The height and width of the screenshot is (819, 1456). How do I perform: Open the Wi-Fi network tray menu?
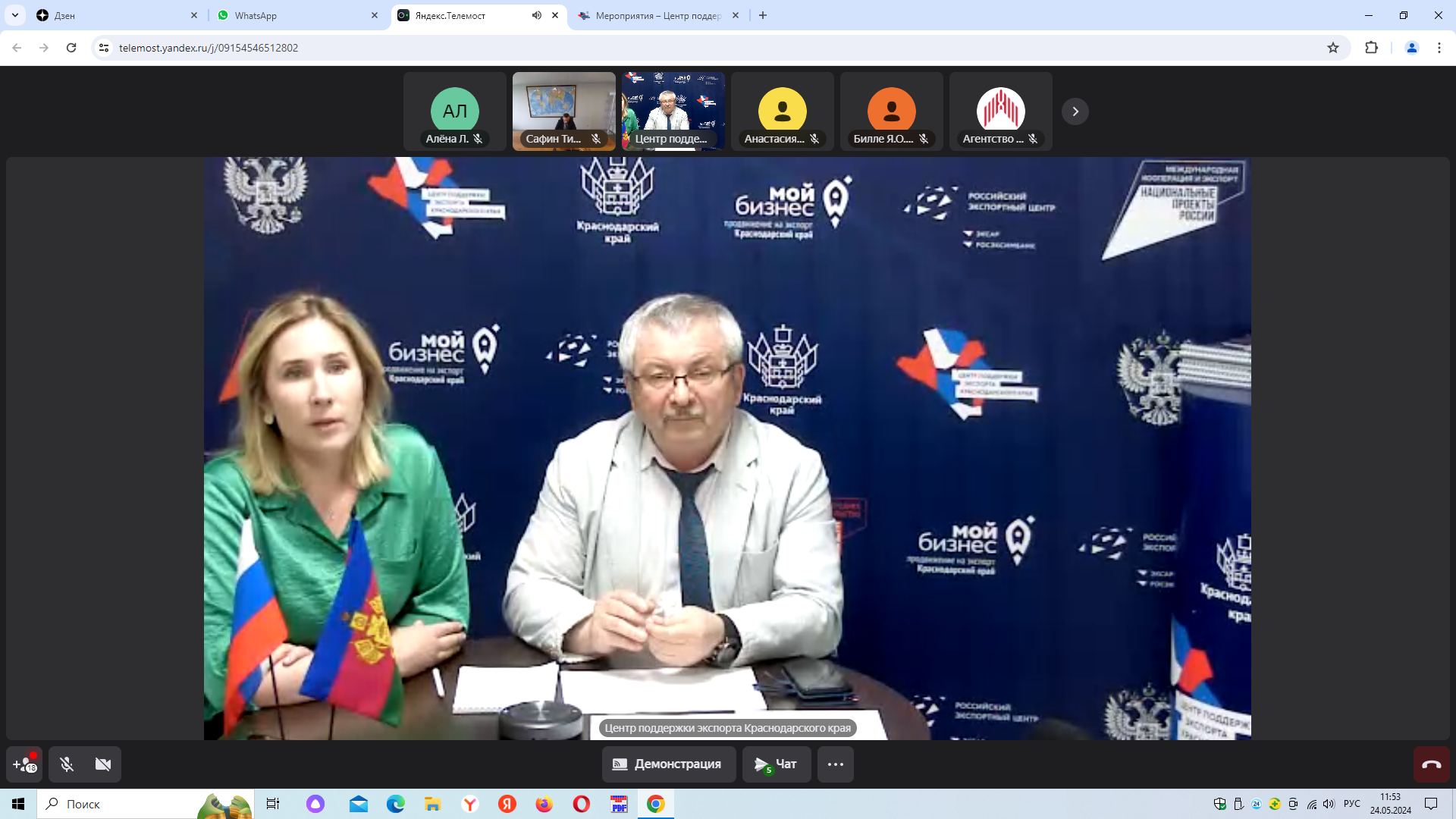(x=1311, y=804)
